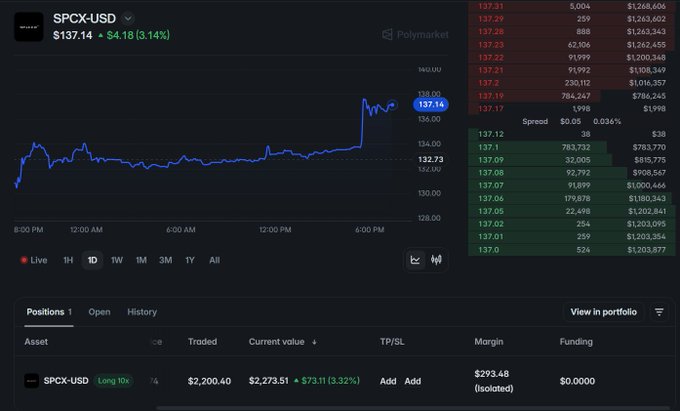Click View in portfolio button
Screen dimensions: 680x411
(x=603, y=312)
